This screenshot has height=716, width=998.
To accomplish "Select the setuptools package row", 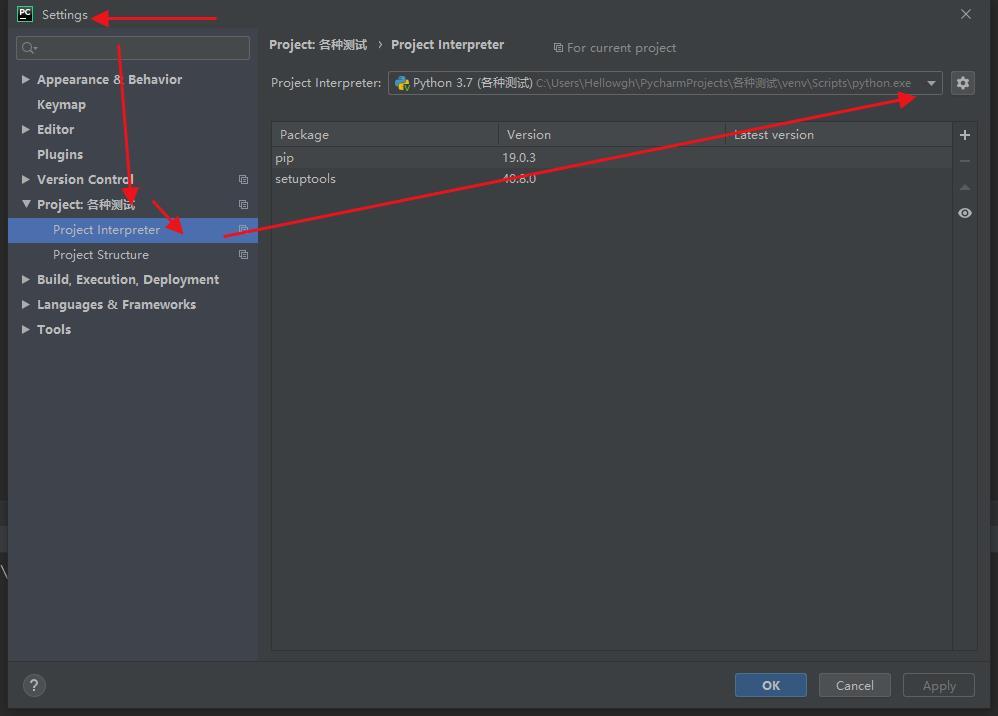I will point(612,179).
